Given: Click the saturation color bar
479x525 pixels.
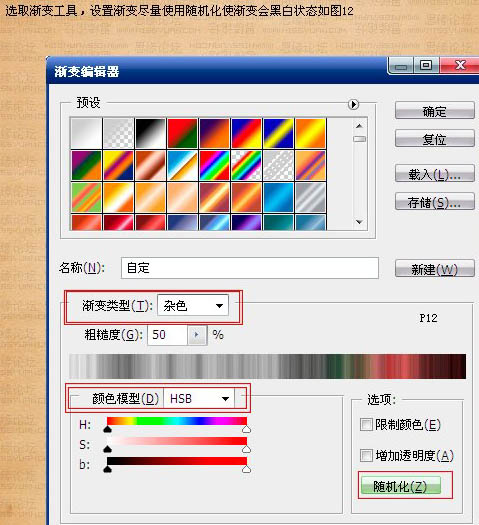Looking at the screenshot, I should click(177, 441).
